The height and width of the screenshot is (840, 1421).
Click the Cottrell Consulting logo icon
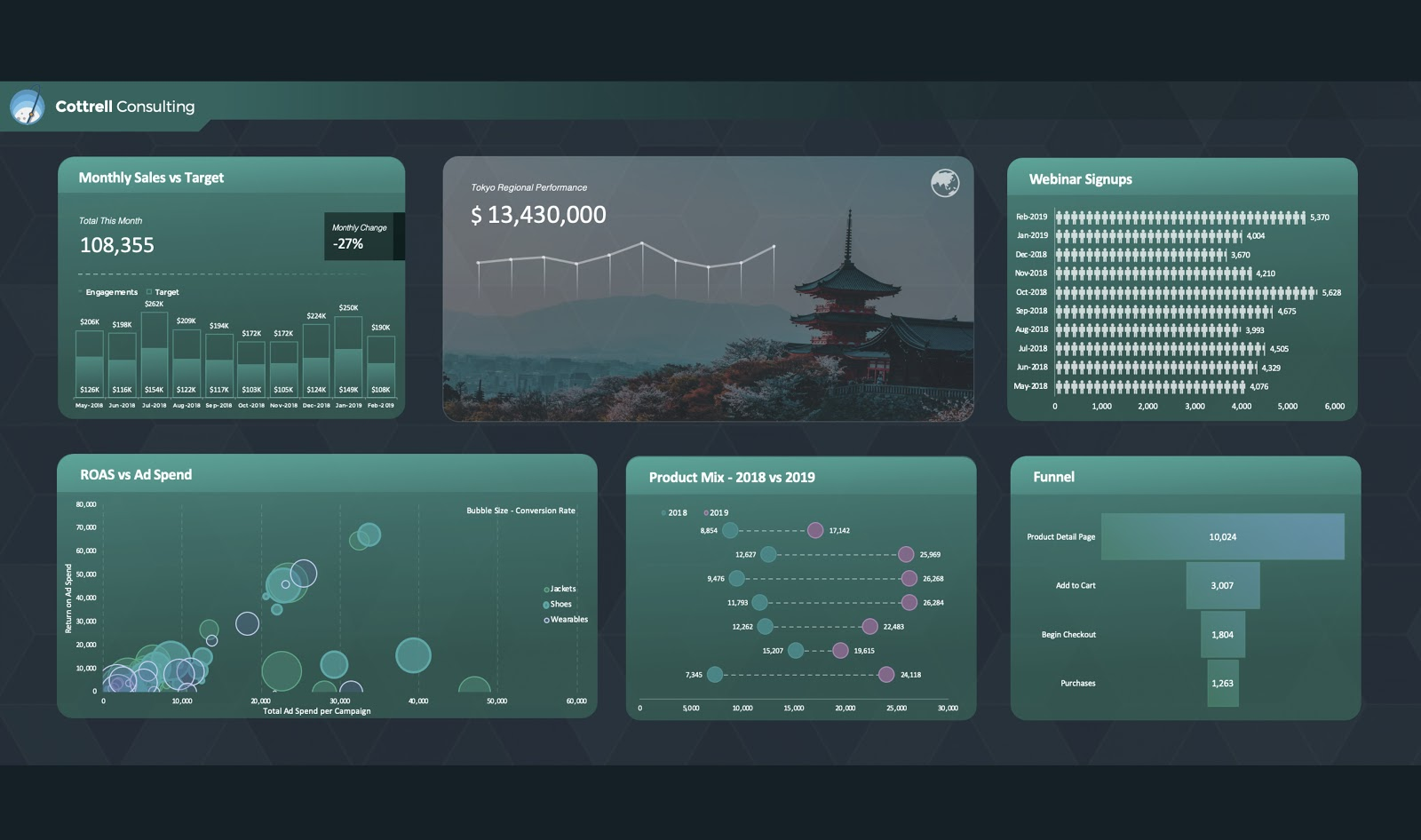(27, 107)
